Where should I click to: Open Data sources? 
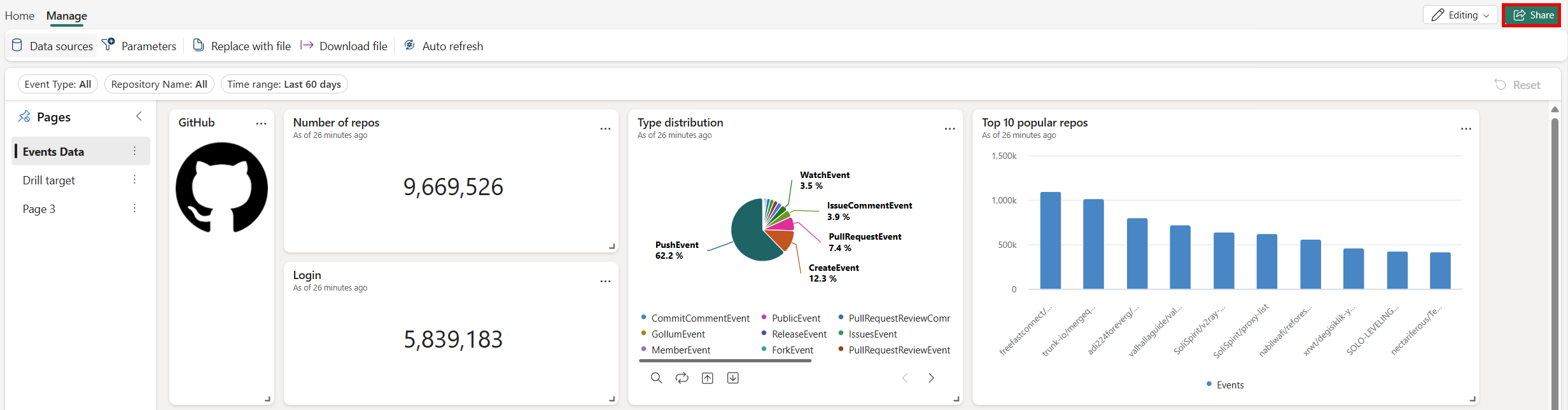(52, 46)
